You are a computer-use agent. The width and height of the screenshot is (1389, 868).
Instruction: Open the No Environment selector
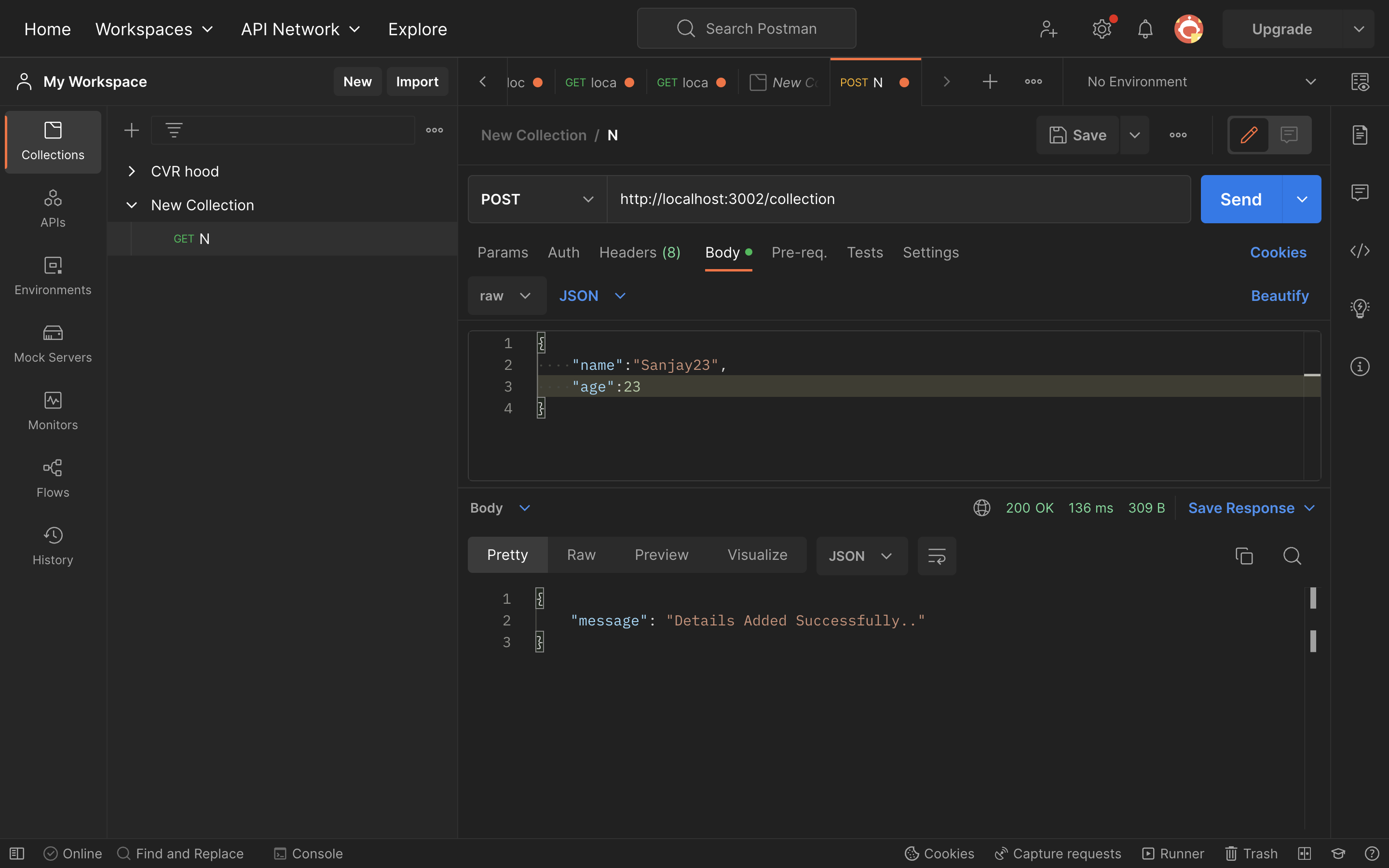1194,81
